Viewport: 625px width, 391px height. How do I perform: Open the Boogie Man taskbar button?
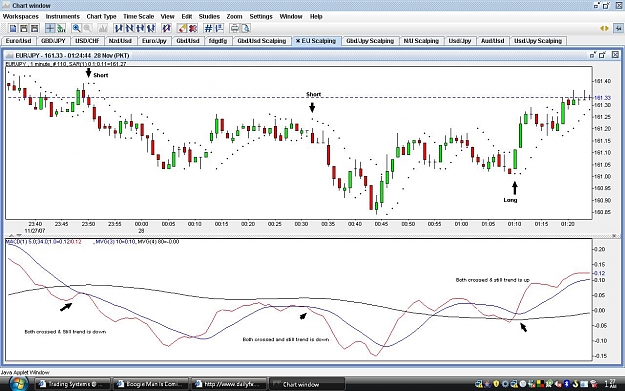click(x=150, y=384)
